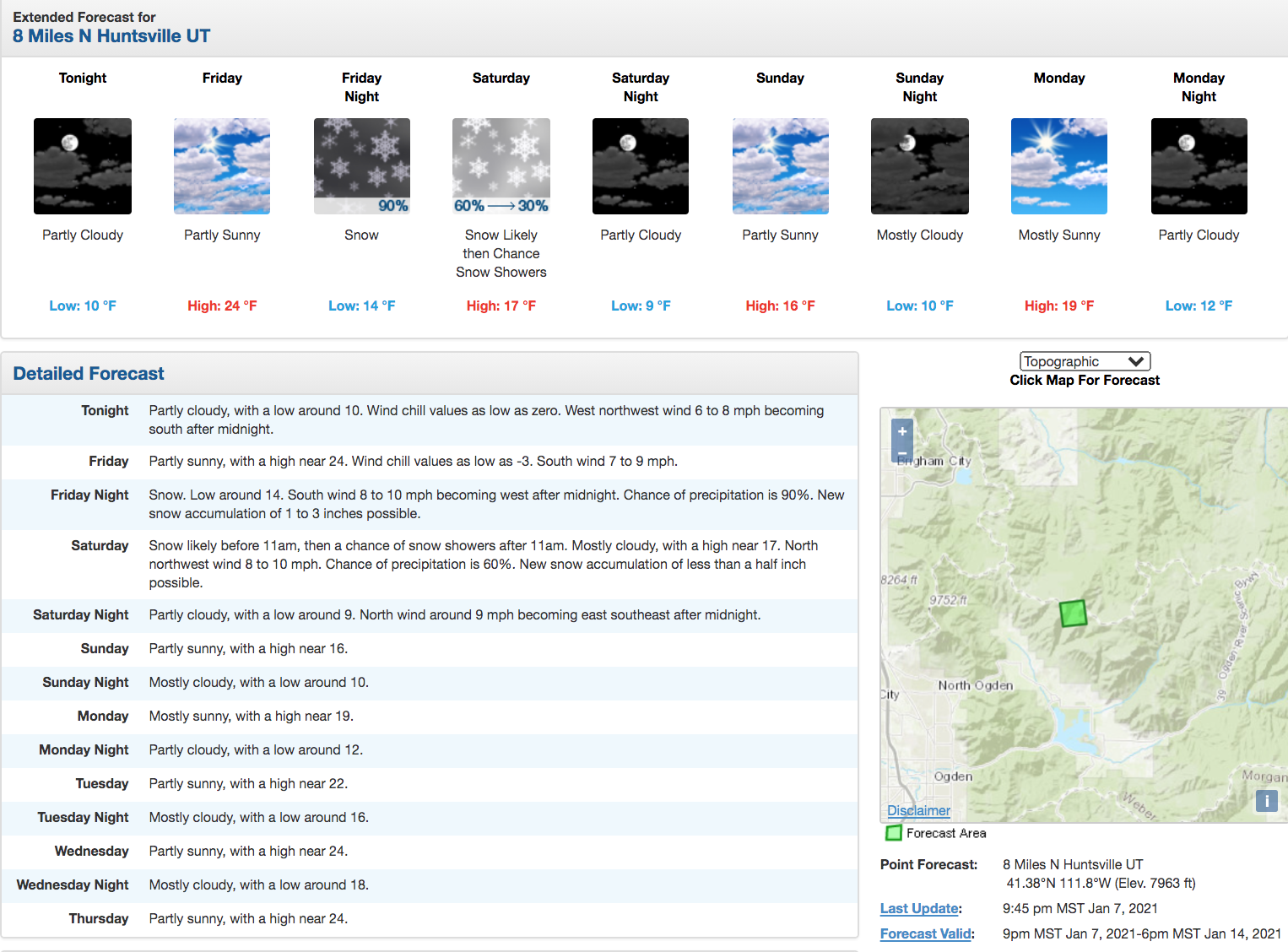Click the Tonight label in Detailed Forecast
Viewport: 1288px width, 952px height.
[105, 410]
